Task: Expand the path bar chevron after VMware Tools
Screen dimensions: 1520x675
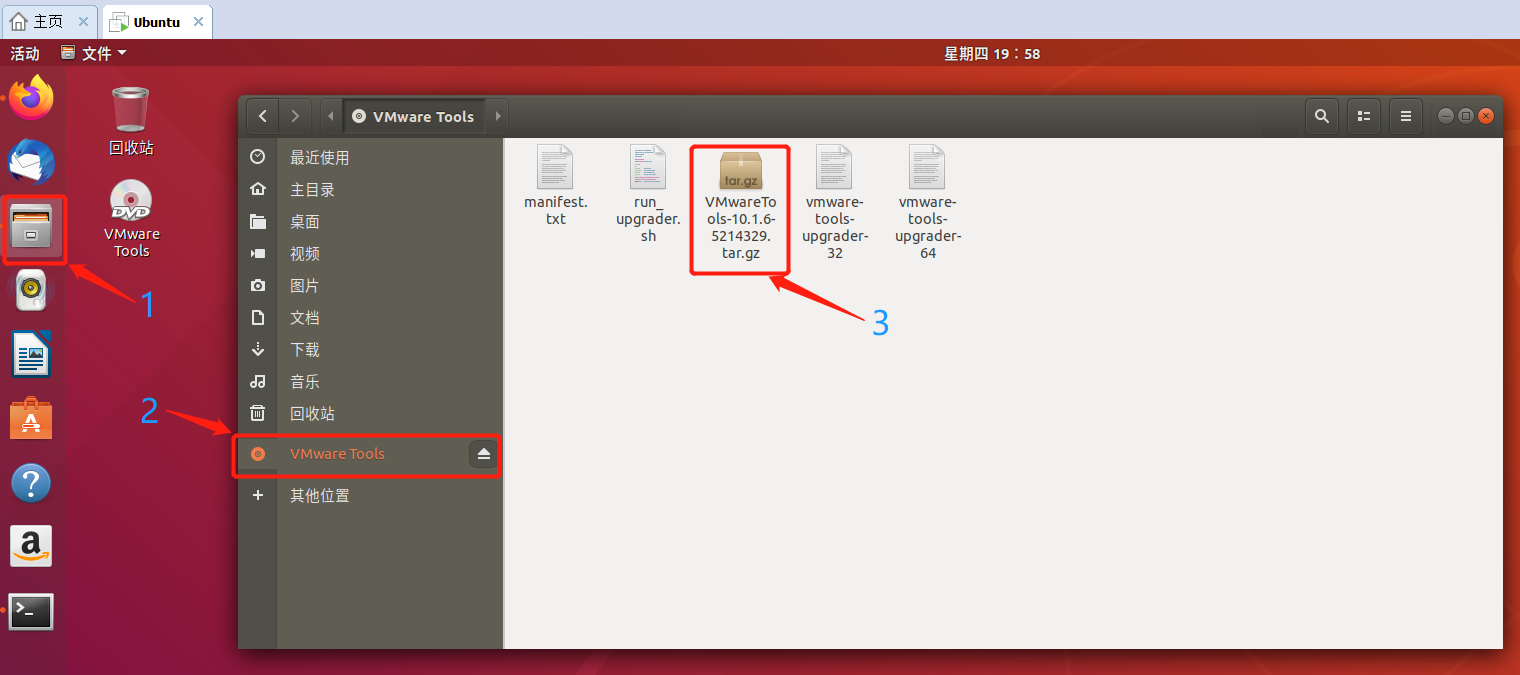Action: click(498, 115)
